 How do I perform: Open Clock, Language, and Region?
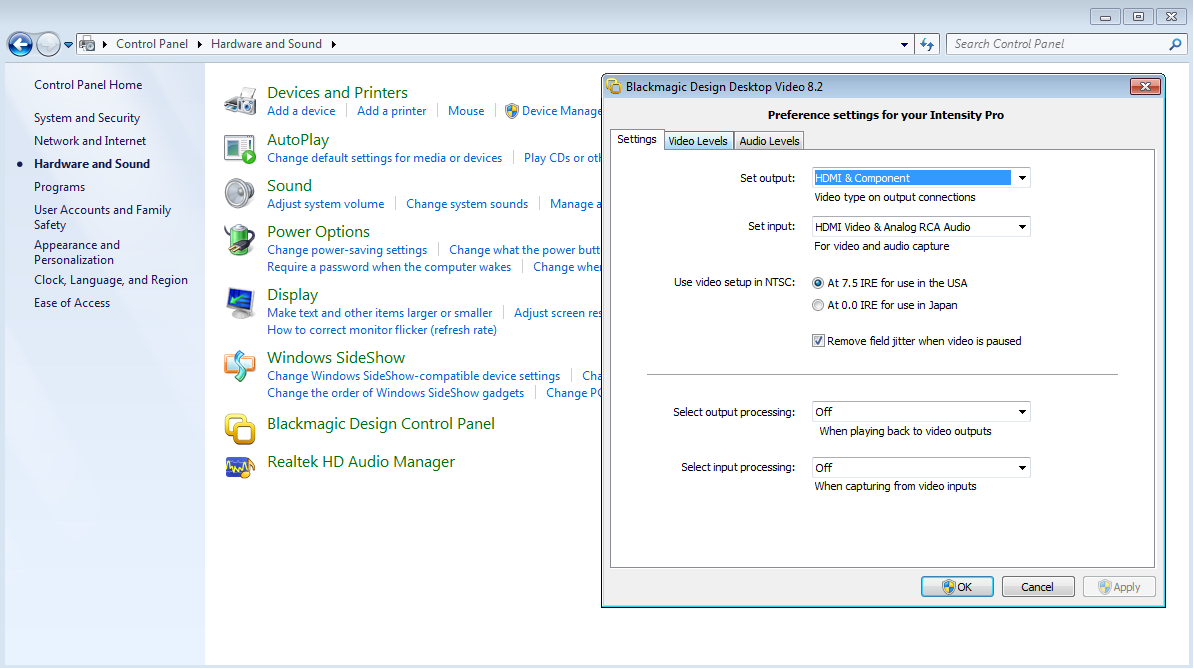[110, 280]
